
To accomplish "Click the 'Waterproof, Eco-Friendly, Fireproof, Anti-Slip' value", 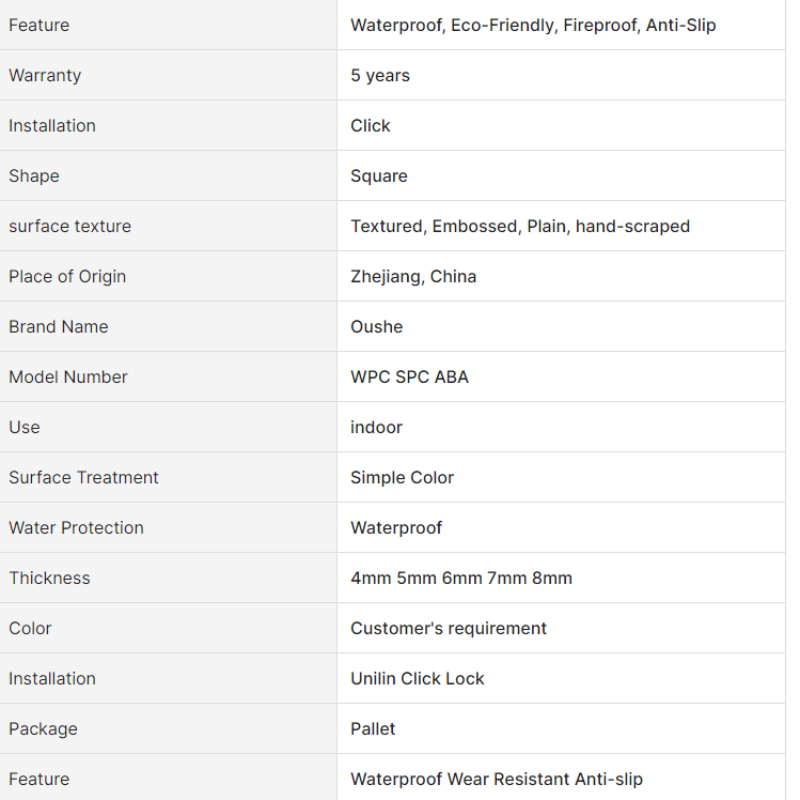I will (x=533, y=25).
